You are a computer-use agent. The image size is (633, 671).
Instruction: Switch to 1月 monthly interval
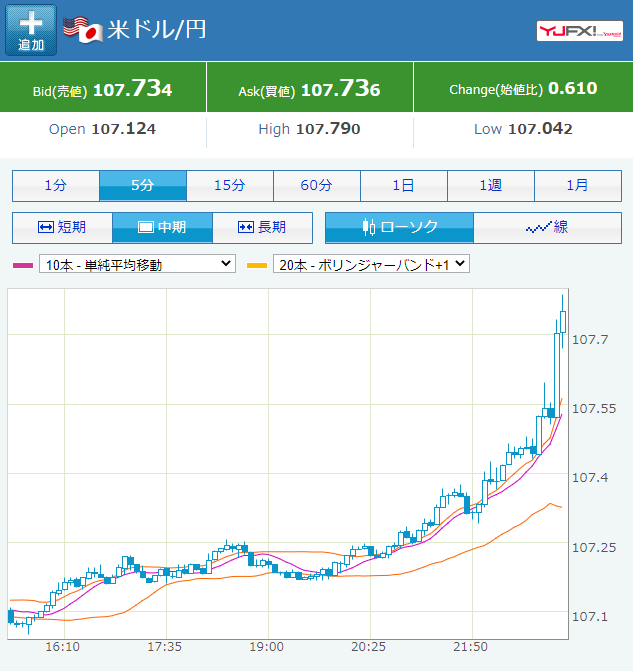point(578,186)
